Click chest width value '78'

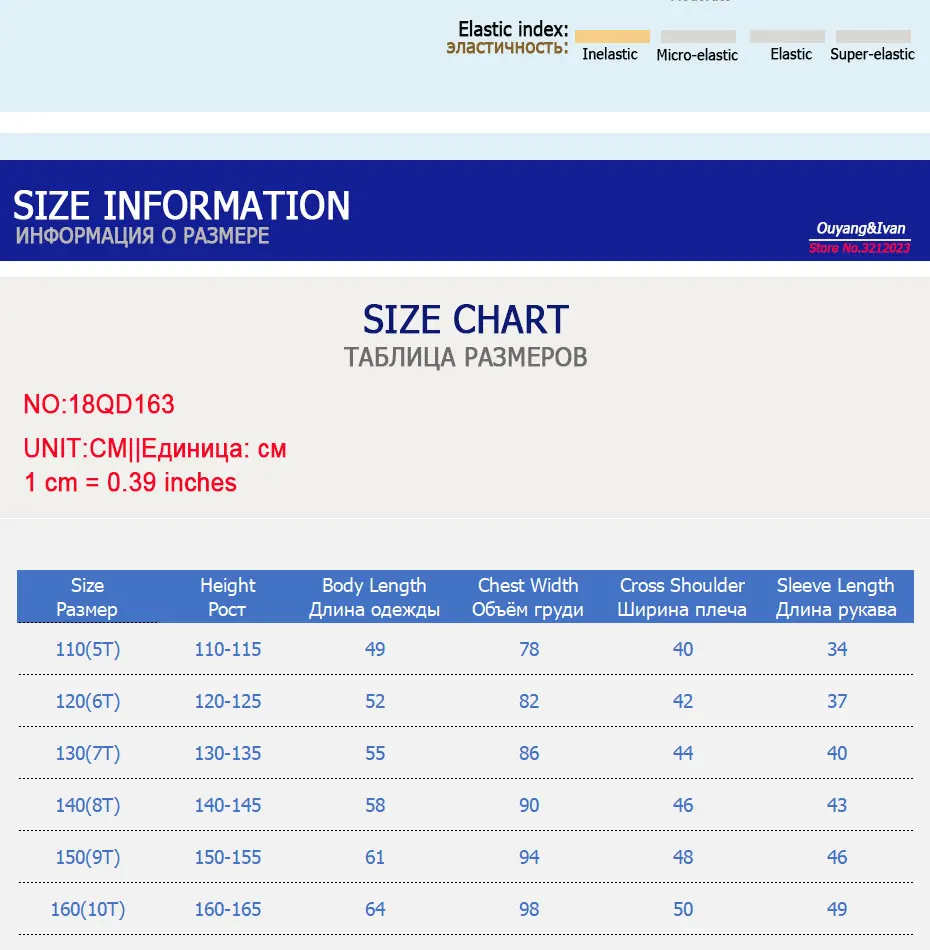[529, 649]
